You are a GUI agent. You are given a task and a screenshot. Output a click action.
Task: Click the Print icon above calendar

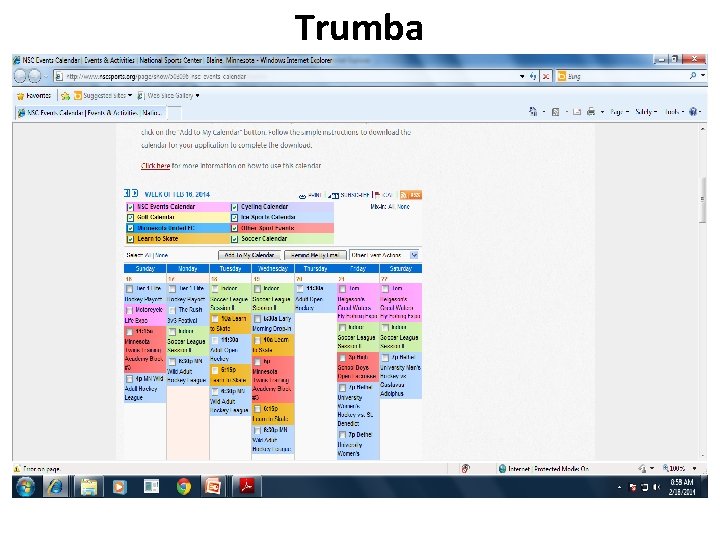click(302, 196)
